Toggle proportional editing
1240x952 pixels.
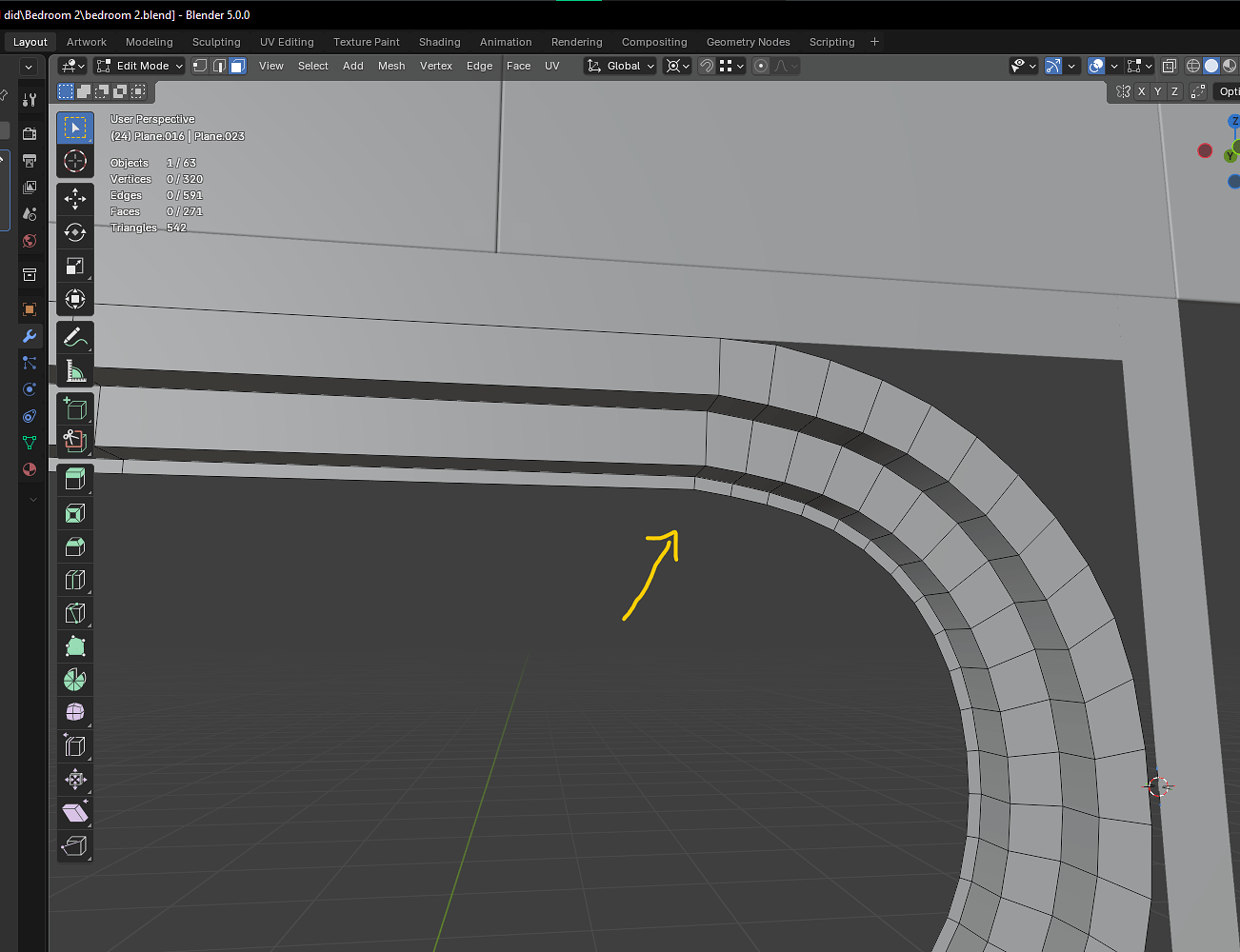click(x=761, y=66)
